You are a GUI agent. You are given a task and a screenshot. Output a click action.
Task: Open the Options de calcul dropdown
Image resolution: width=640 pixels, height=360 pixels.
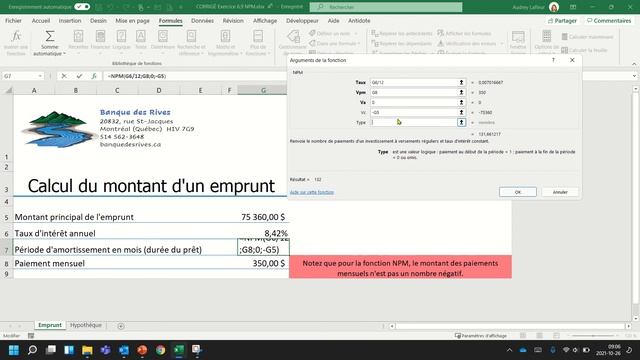coord(547,42)
